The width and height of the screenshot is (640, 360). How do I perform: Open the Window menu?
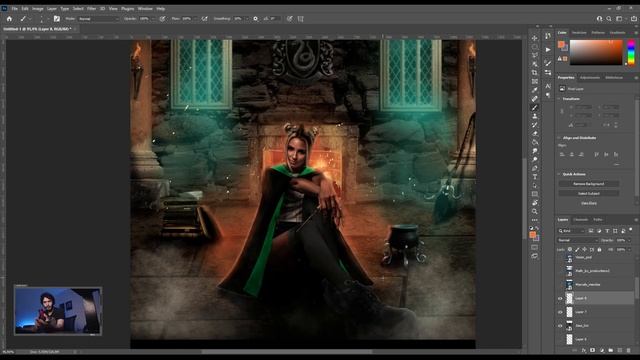click(145, 9)
